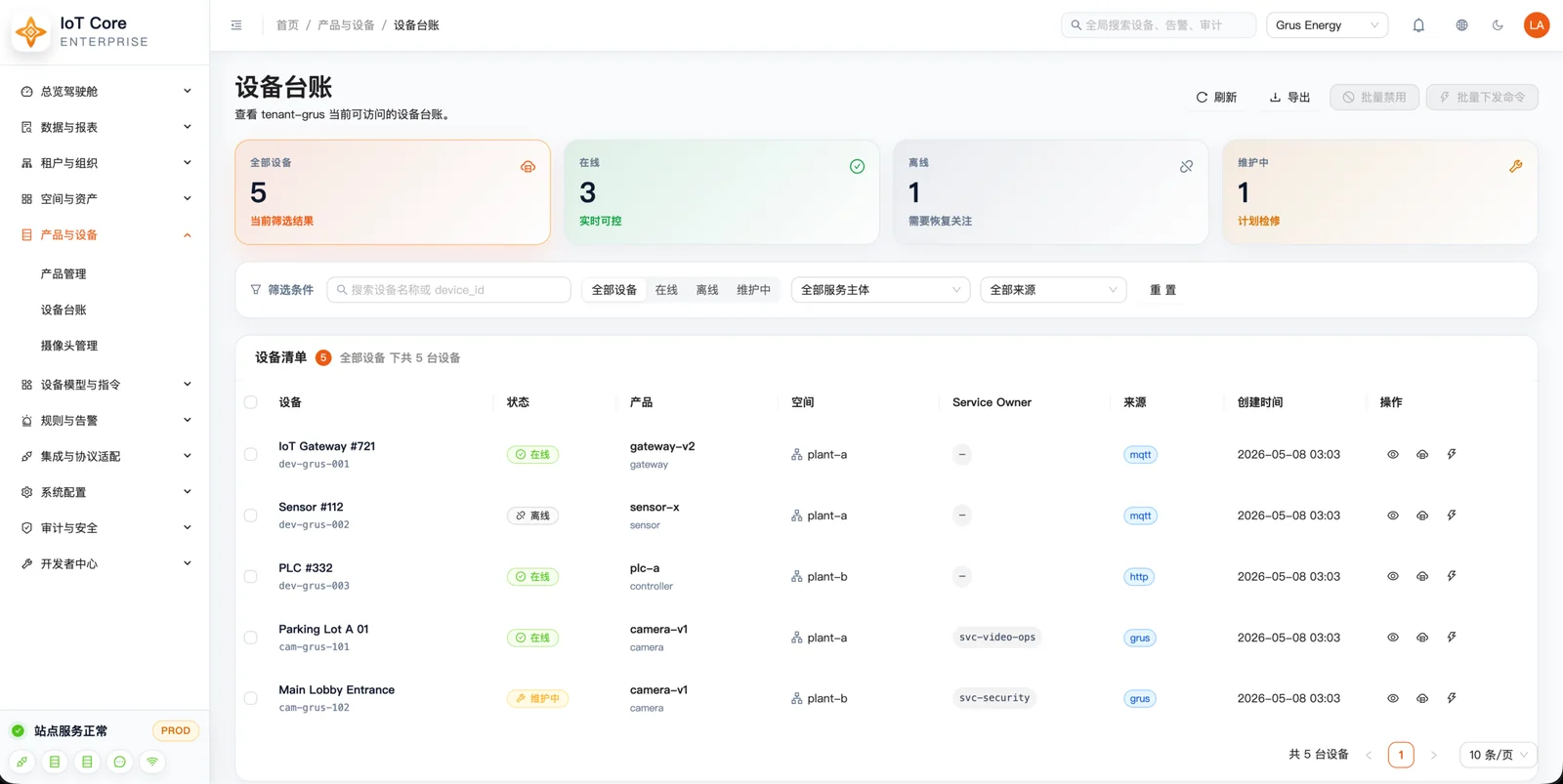Expand the 数据与报表 menu
1563x784 pixels.
pos(106,127)
